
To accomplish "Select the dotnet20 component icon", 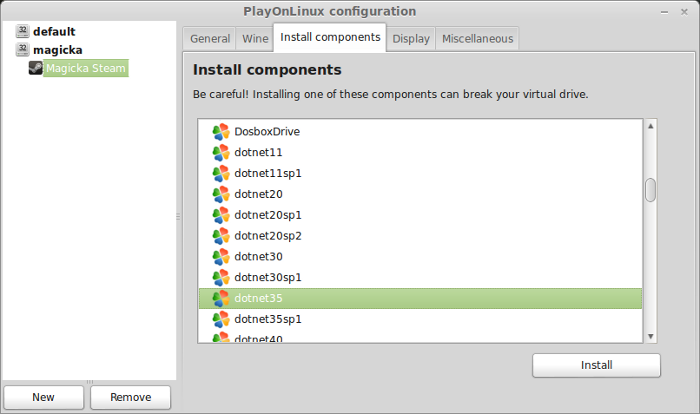I will coord(221,194).
